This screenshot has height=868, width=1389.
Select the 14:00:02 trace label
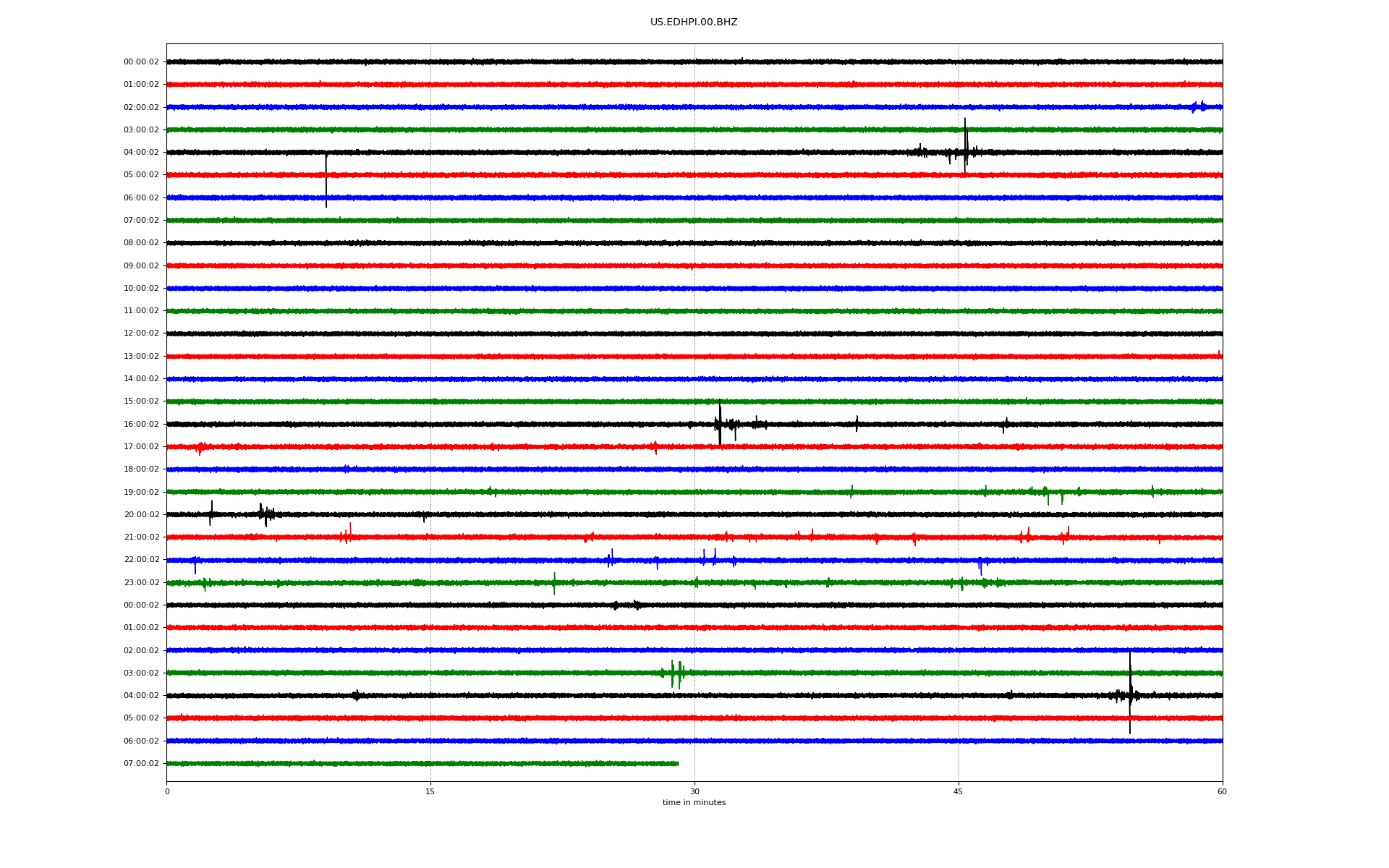point(141,378)
